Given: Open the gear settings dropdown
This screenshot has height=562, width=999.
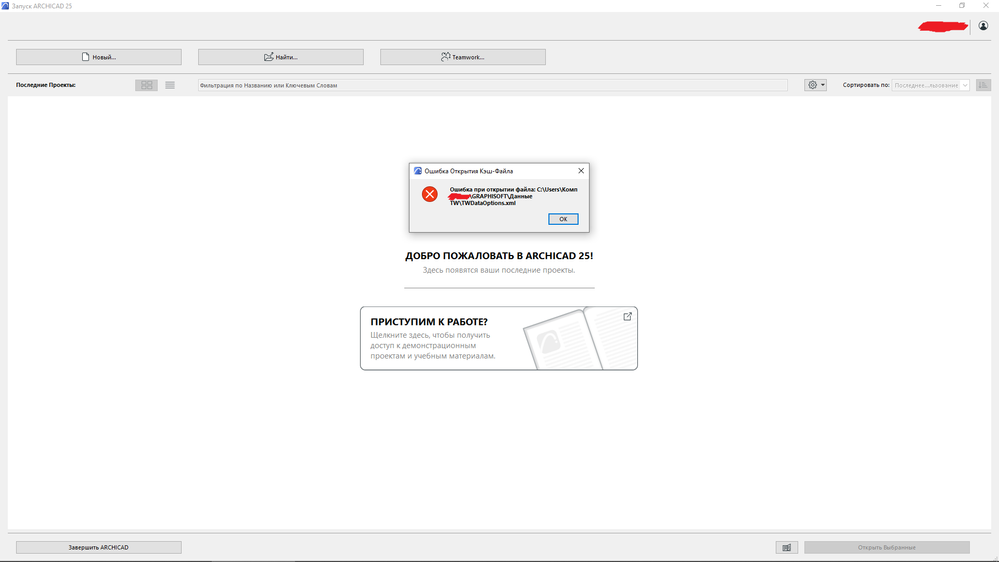Looking at the screenshot, I should point(816,85).
